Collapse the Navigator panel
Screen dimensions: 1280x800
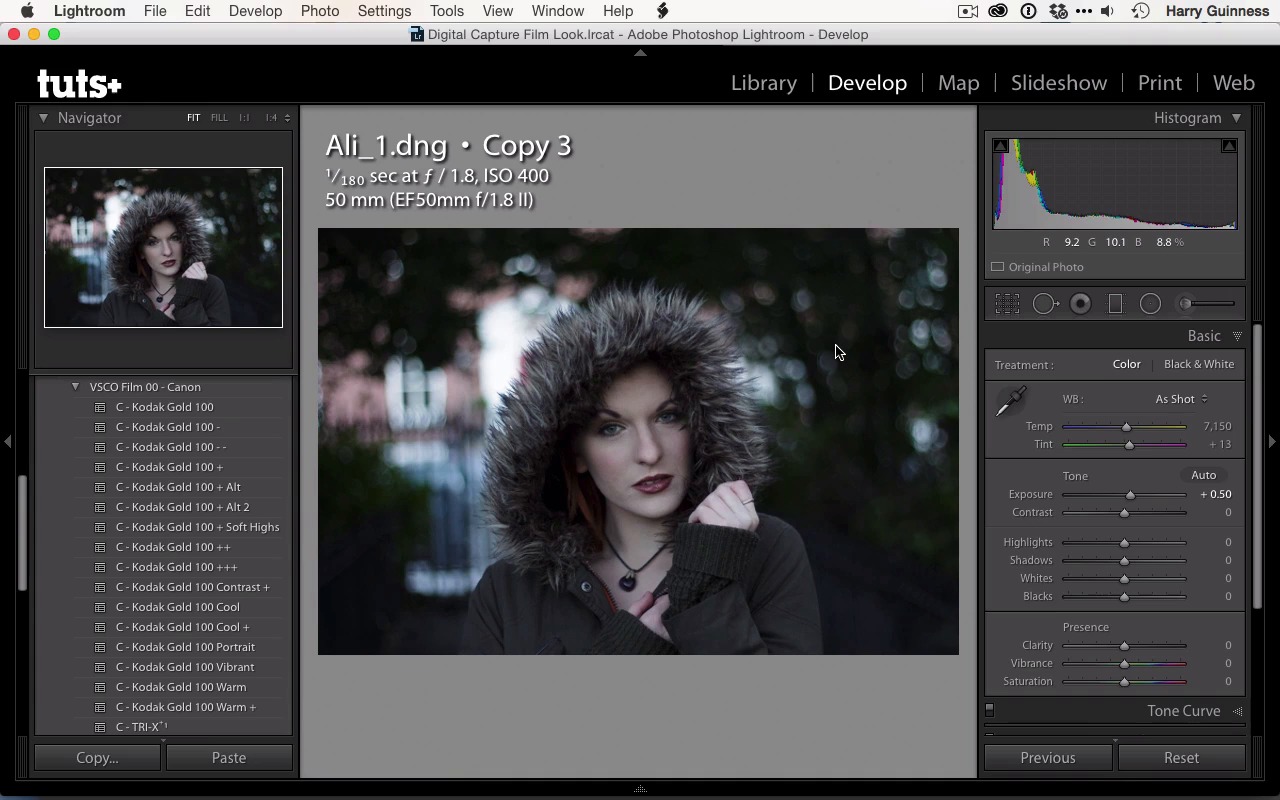coord(43,118)
